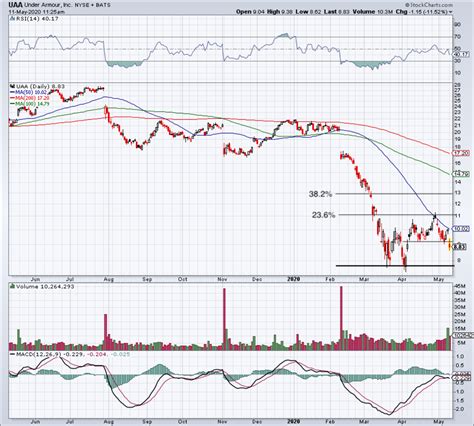Click the green MA(100) line swatch in the legend
This screenshot has height=426, width=474.
click(12, 104)
